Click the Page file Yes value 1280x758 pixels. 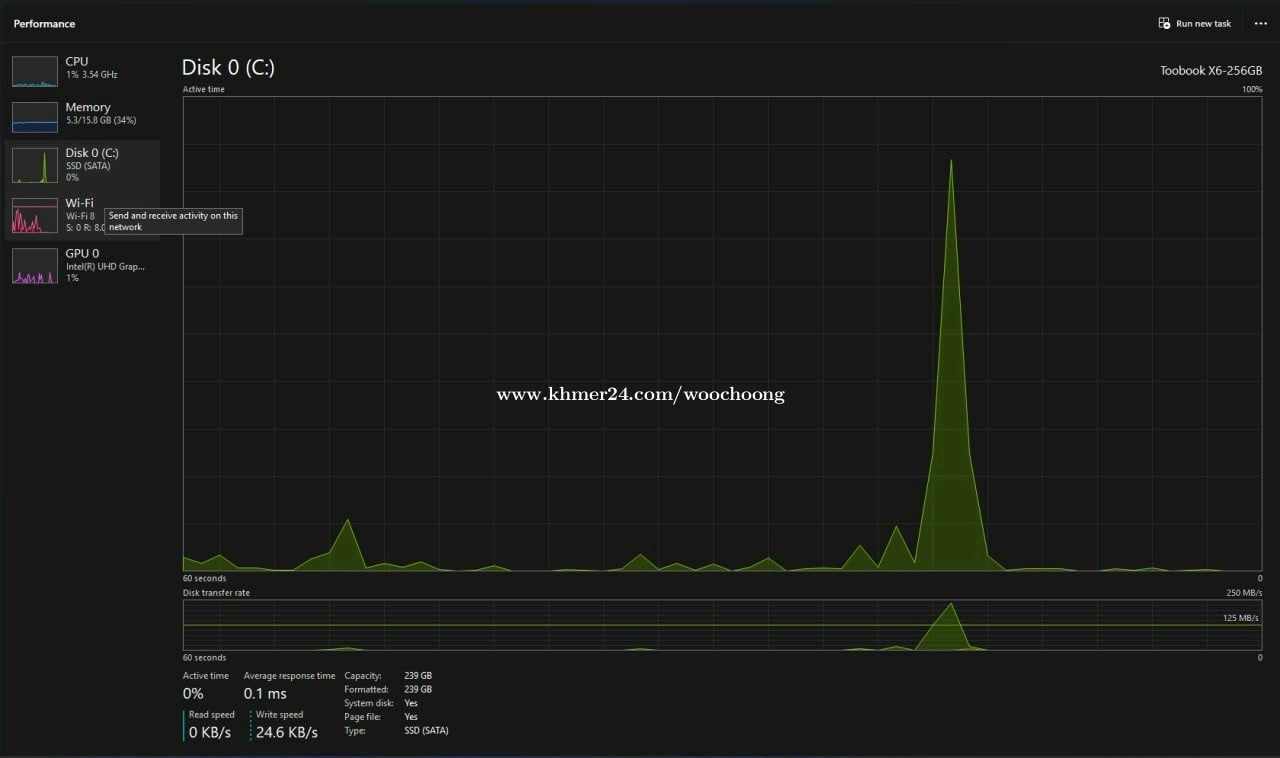[411, 717]
